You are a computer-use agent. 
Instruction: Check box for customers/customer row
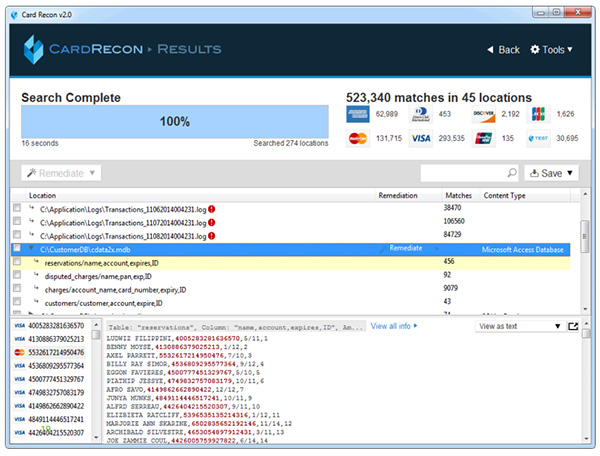pyautogui.click(x=17, y=301)
